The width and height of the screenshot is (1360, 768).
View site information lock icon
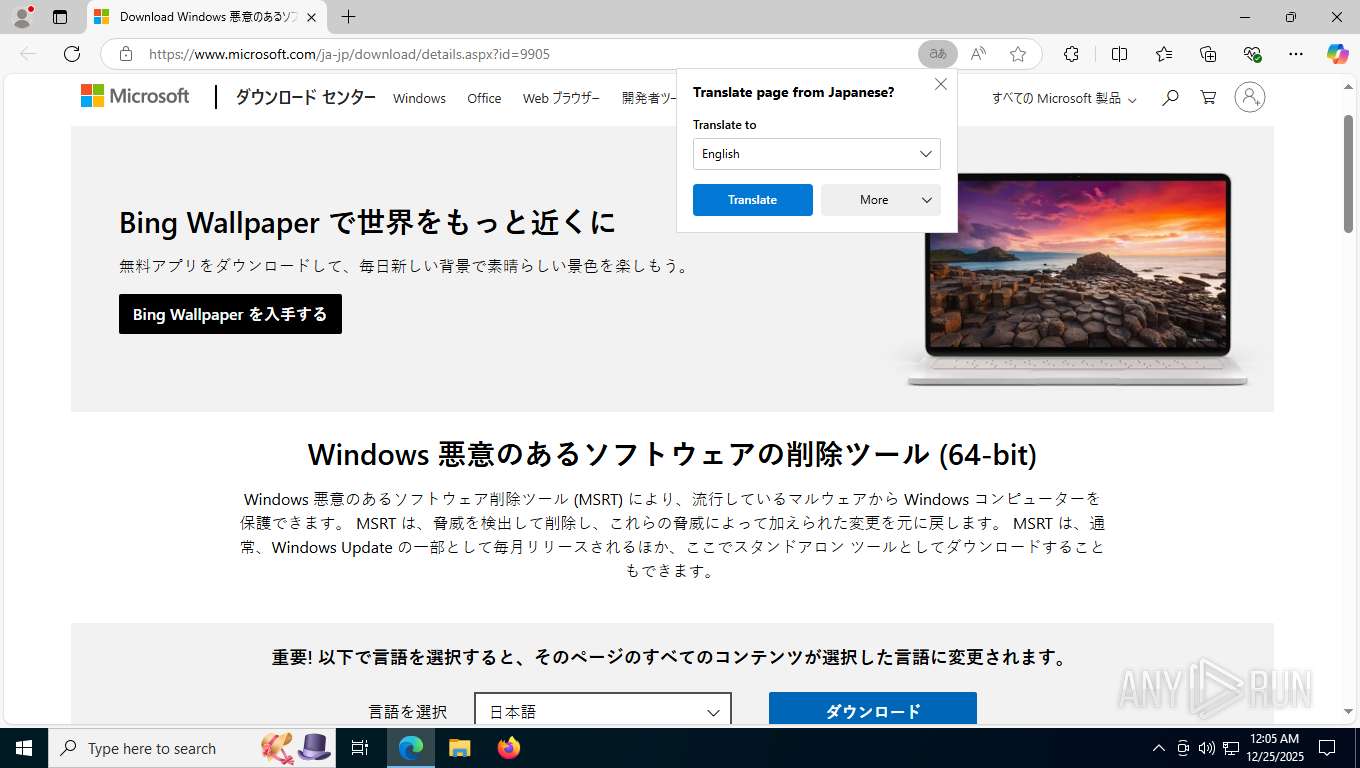click(x=126, y=54)
